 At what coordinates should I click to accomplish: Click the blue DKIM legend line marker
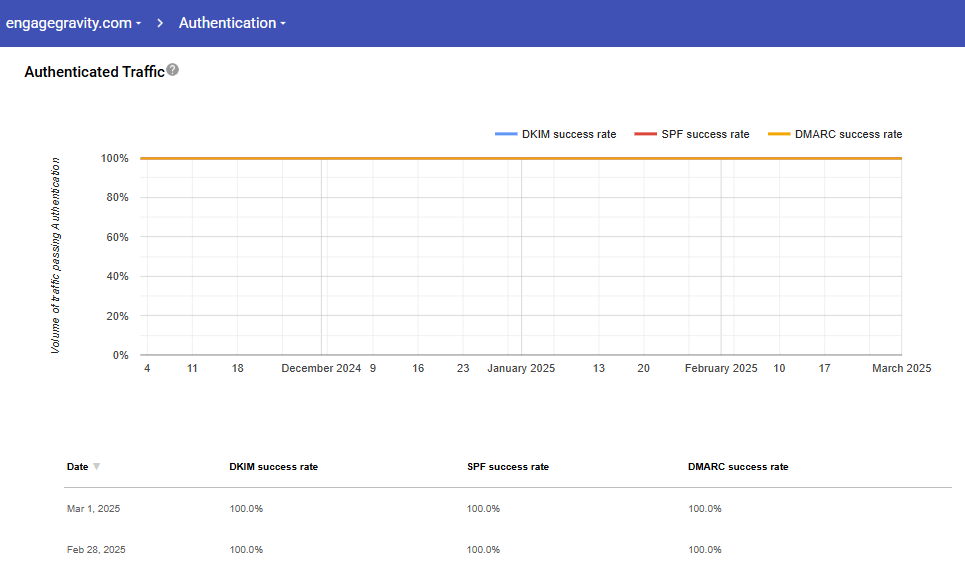[506, 134]
